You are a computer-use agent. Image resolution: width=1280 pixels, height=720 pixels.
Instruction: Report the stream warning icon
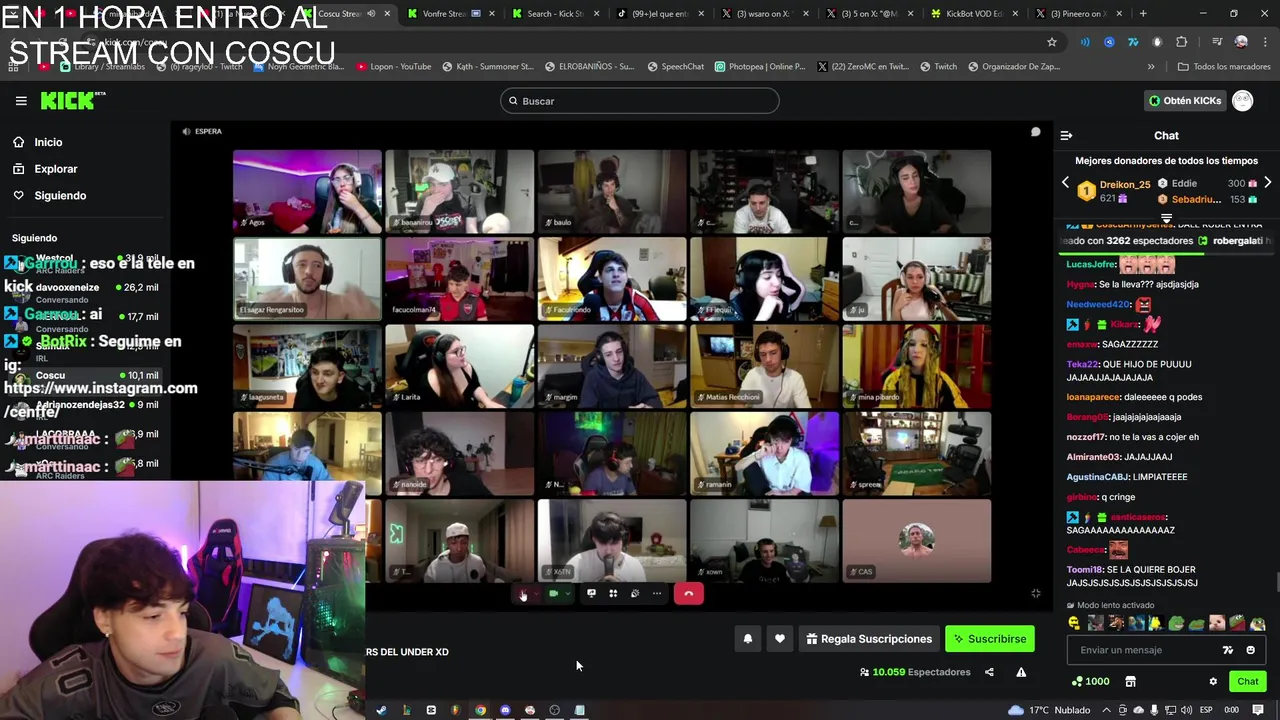[1021, 672]
